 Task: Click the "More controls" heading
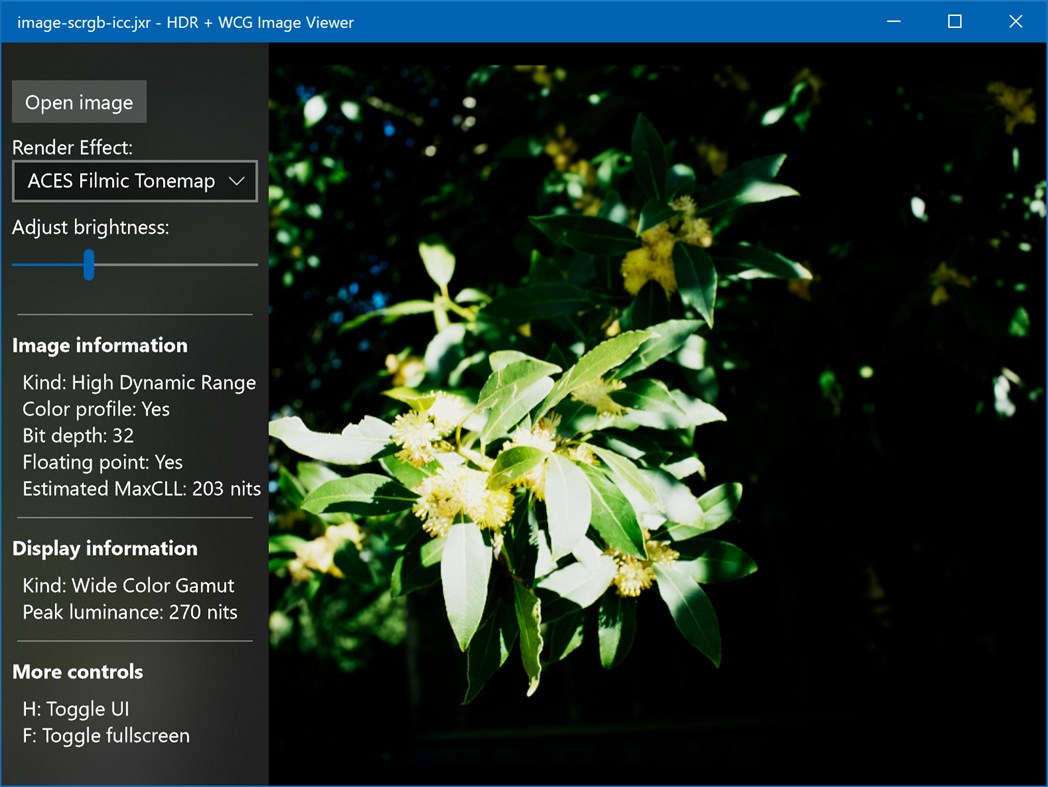pyautogui.click(x=77, y=672)
